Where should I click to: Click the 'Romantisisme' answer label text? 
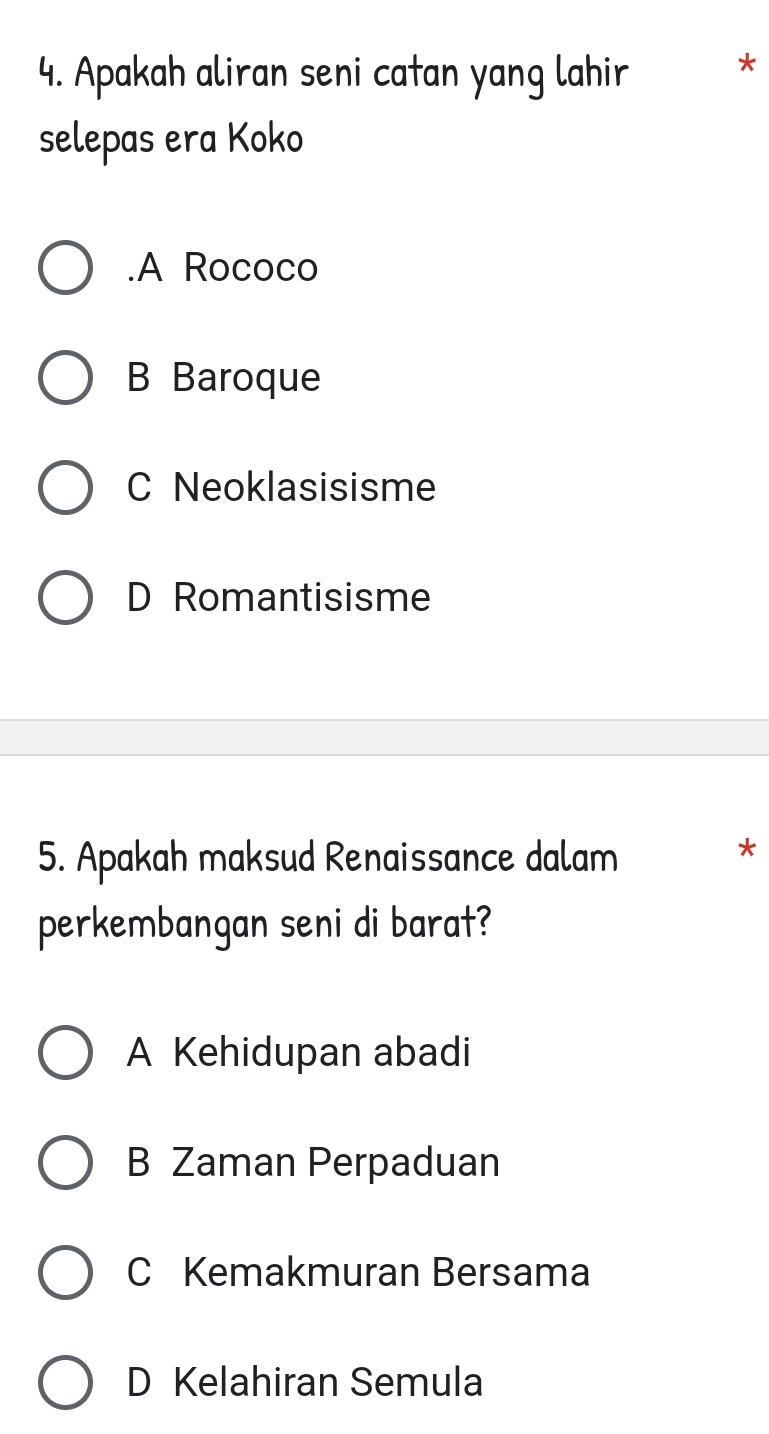click(x=301, y=598)
